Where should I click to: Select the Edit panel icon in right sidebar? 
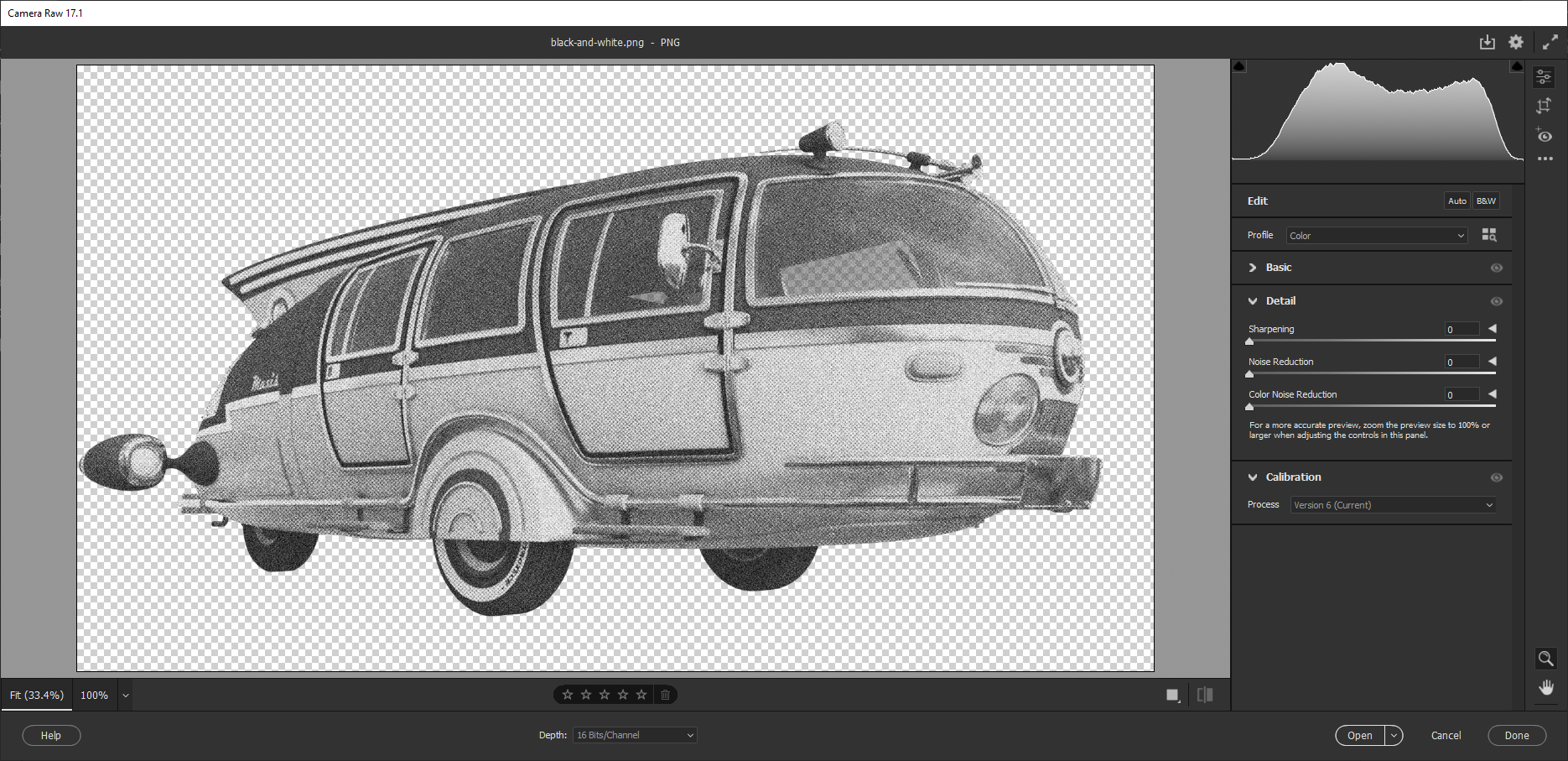click(1545, 76)
